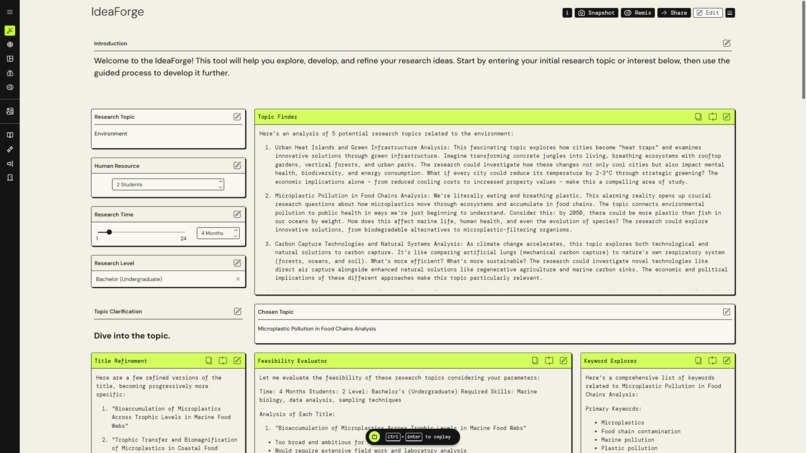Click 'Dive into the topic.' heading
The height and width of the screenshot is (453, 806).
[x=132, y=335]
